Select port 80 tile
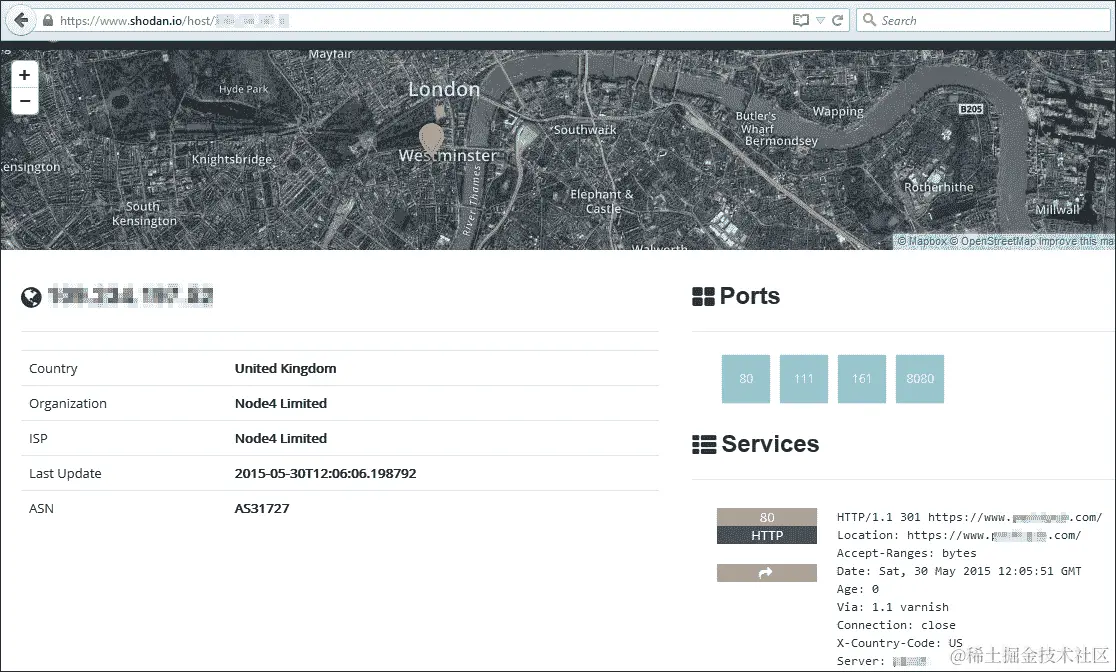Image resolution: width=1116 pixels, height=672 pixels. [x=746, y=379]
